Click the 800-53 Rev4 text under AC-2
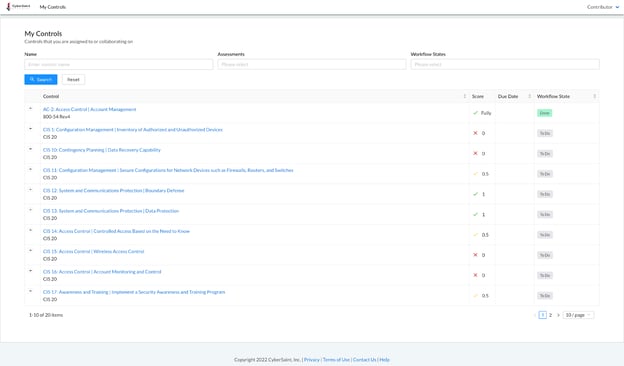 [x=57, y=117]
